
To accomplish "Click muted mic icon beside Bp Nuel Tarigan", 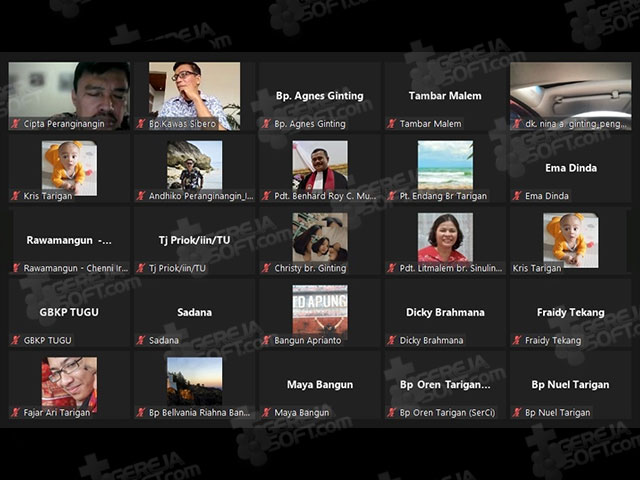I will 517,413.
